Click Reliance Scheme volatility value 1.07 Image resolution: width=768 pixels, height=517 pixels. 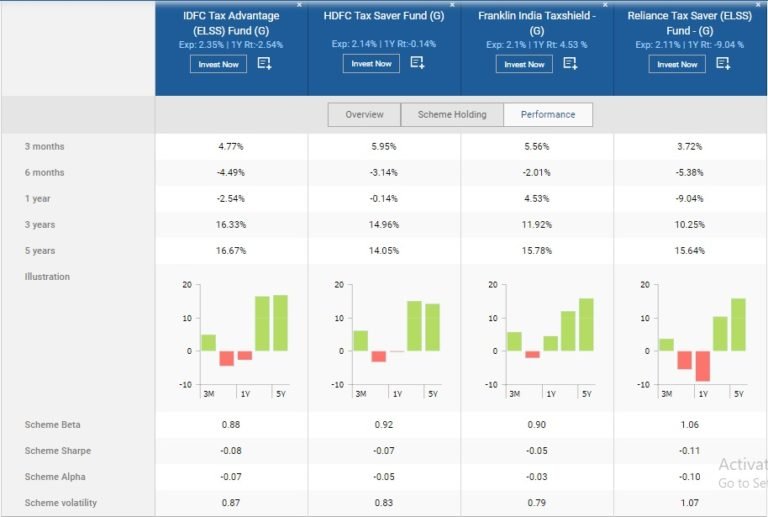click(689, 502)
